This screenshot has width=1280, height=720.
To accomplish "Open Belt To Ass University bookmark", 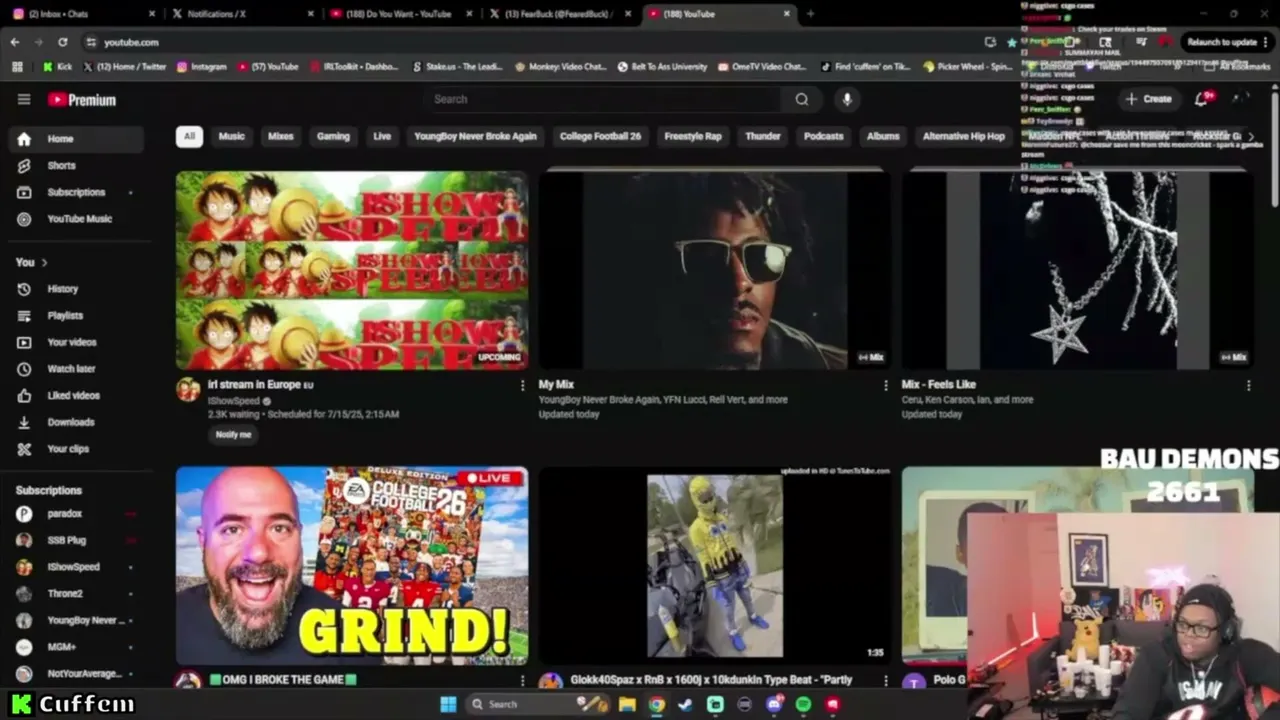I will coord(662,67).
